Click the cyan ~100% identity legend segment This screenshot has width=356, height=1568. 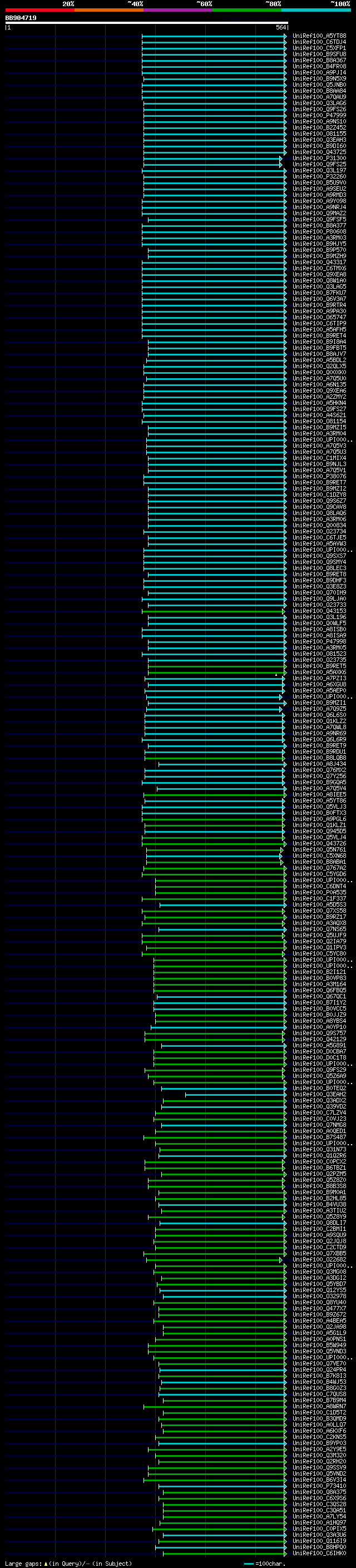click(317, 10)
